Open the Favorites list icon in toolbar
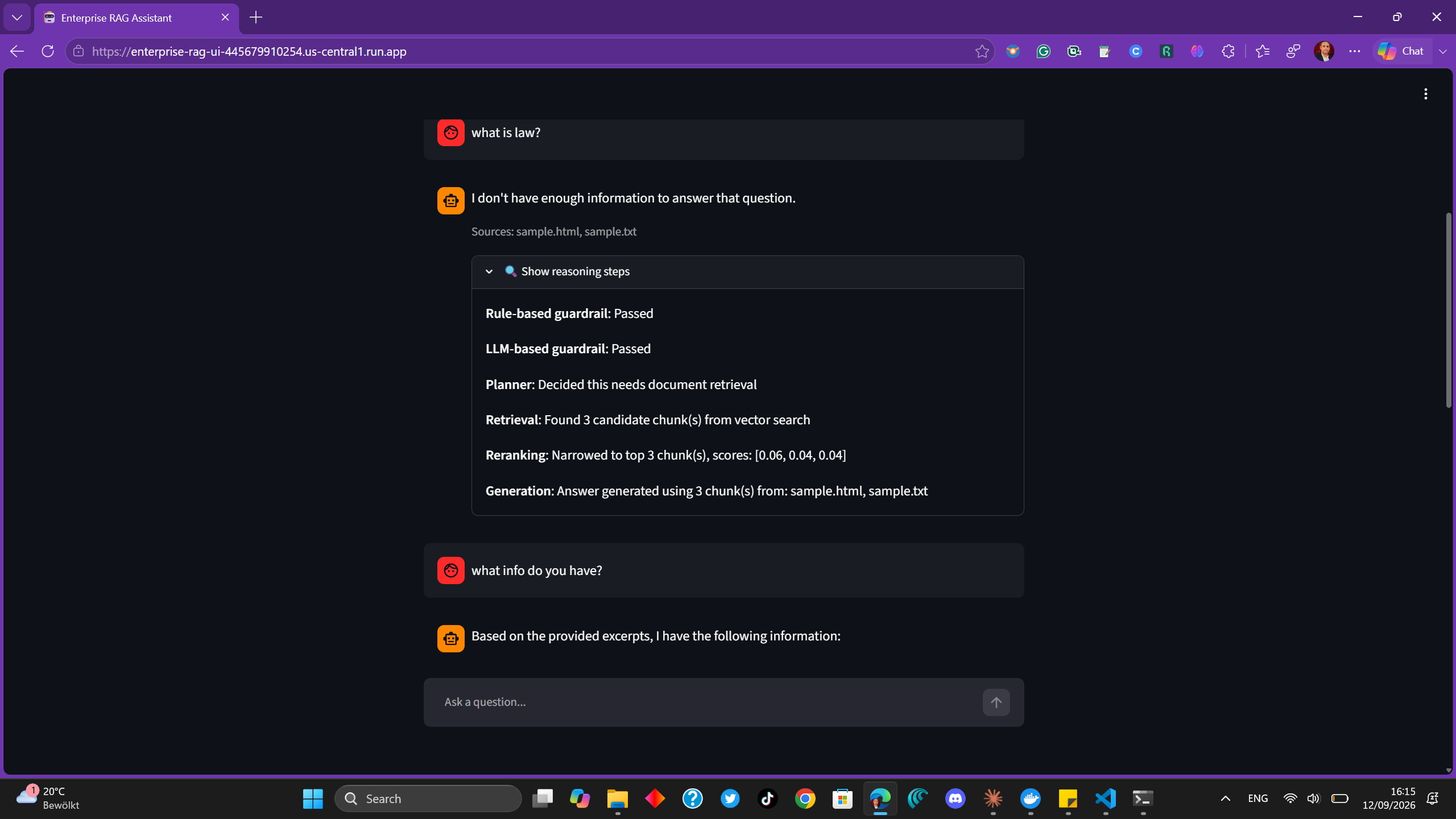Screen dimensions: 1456x819 (x=1262, y=51)
